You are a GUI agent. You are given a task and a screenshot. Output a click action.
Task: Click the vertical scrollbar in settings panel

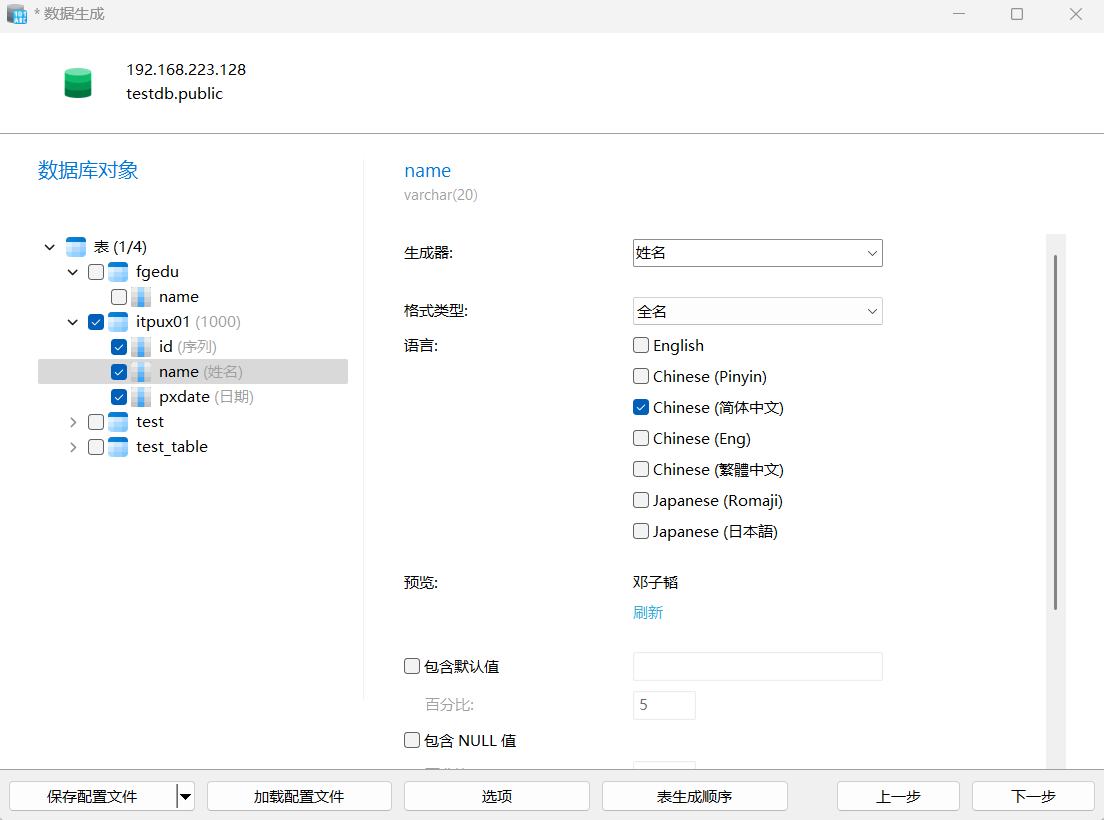(x=1055, y=430)
